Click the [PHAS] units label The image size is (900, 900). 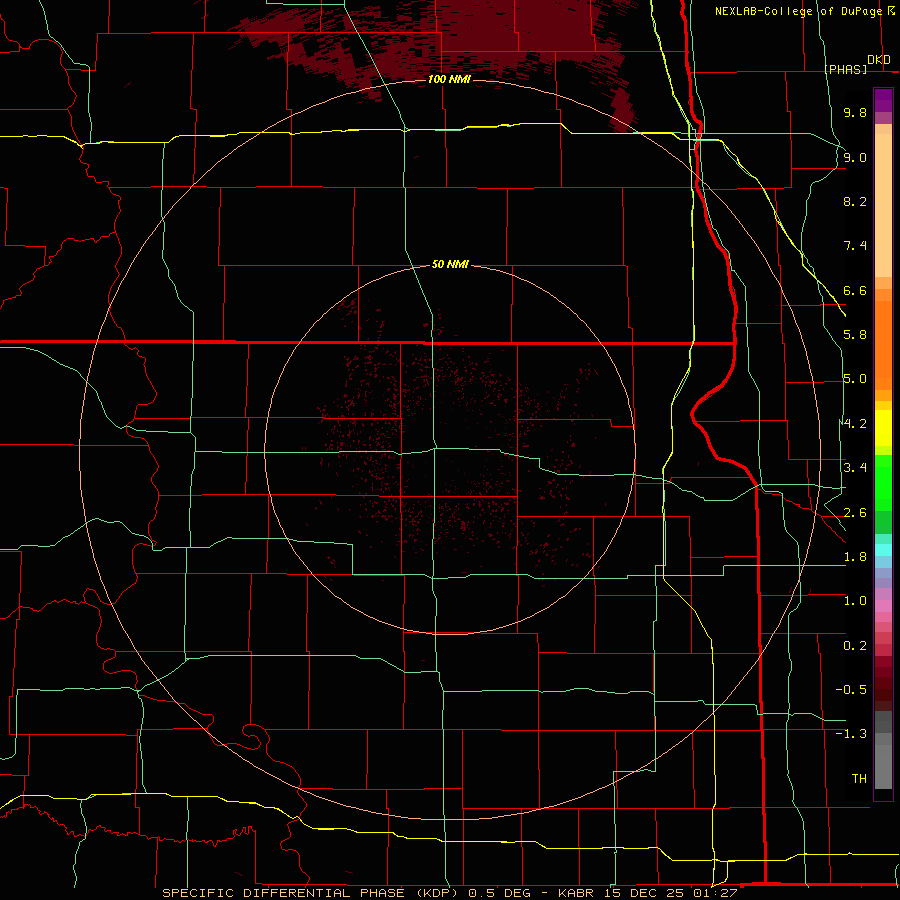(x=845, y=69)
